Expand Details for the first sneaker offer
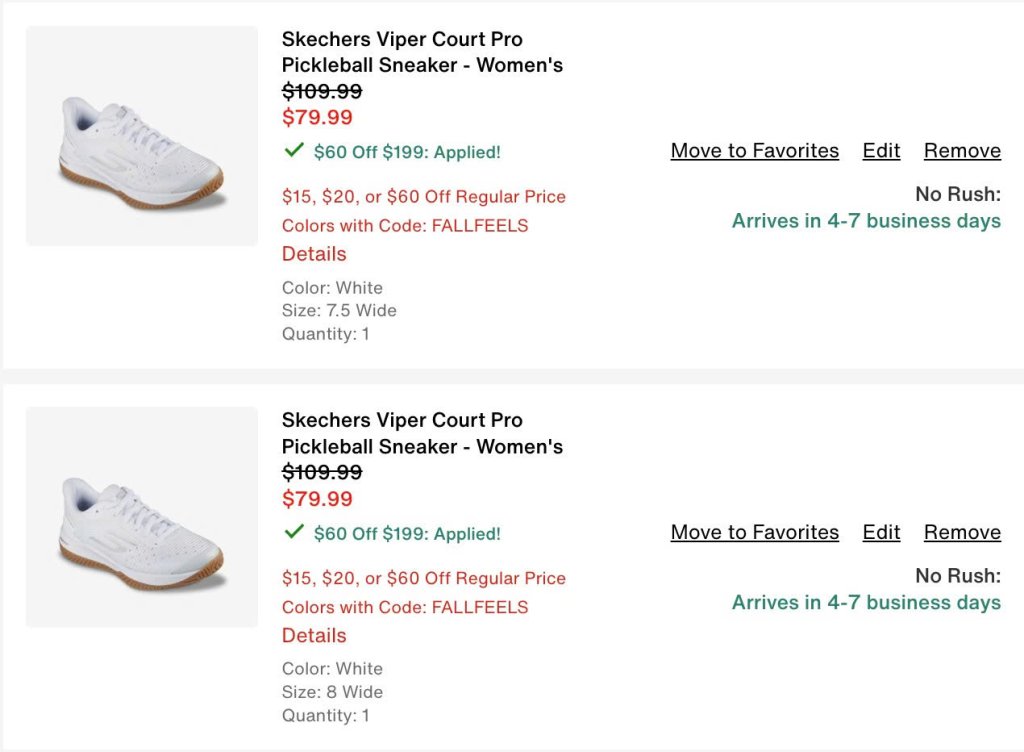The width and height of the screenshot is (1024, 752). click(314, 254)
